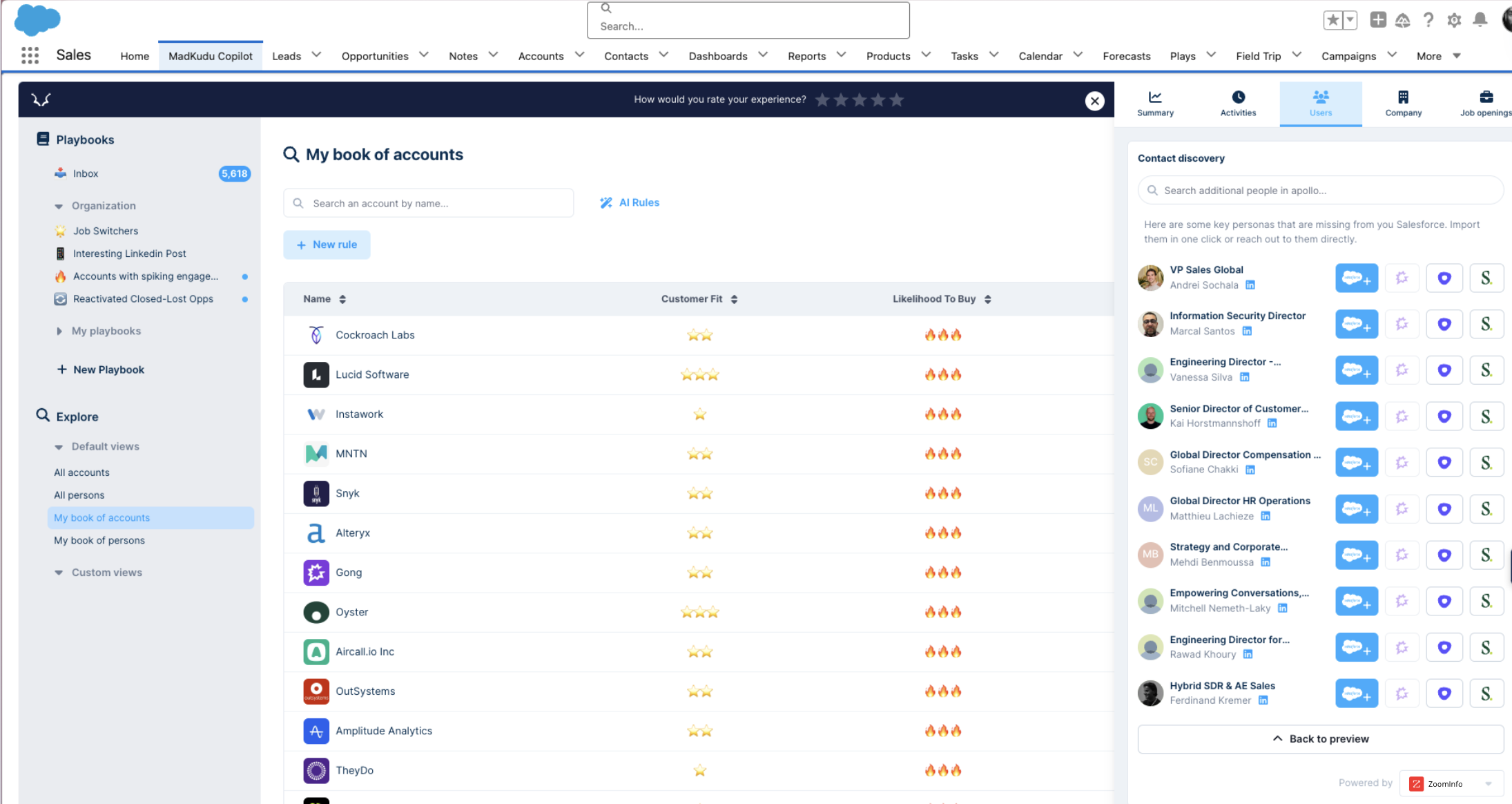This screenshot has height=804, width=1512.
Task: Close the experience rating banner
Action: [x=1094, y=101]
